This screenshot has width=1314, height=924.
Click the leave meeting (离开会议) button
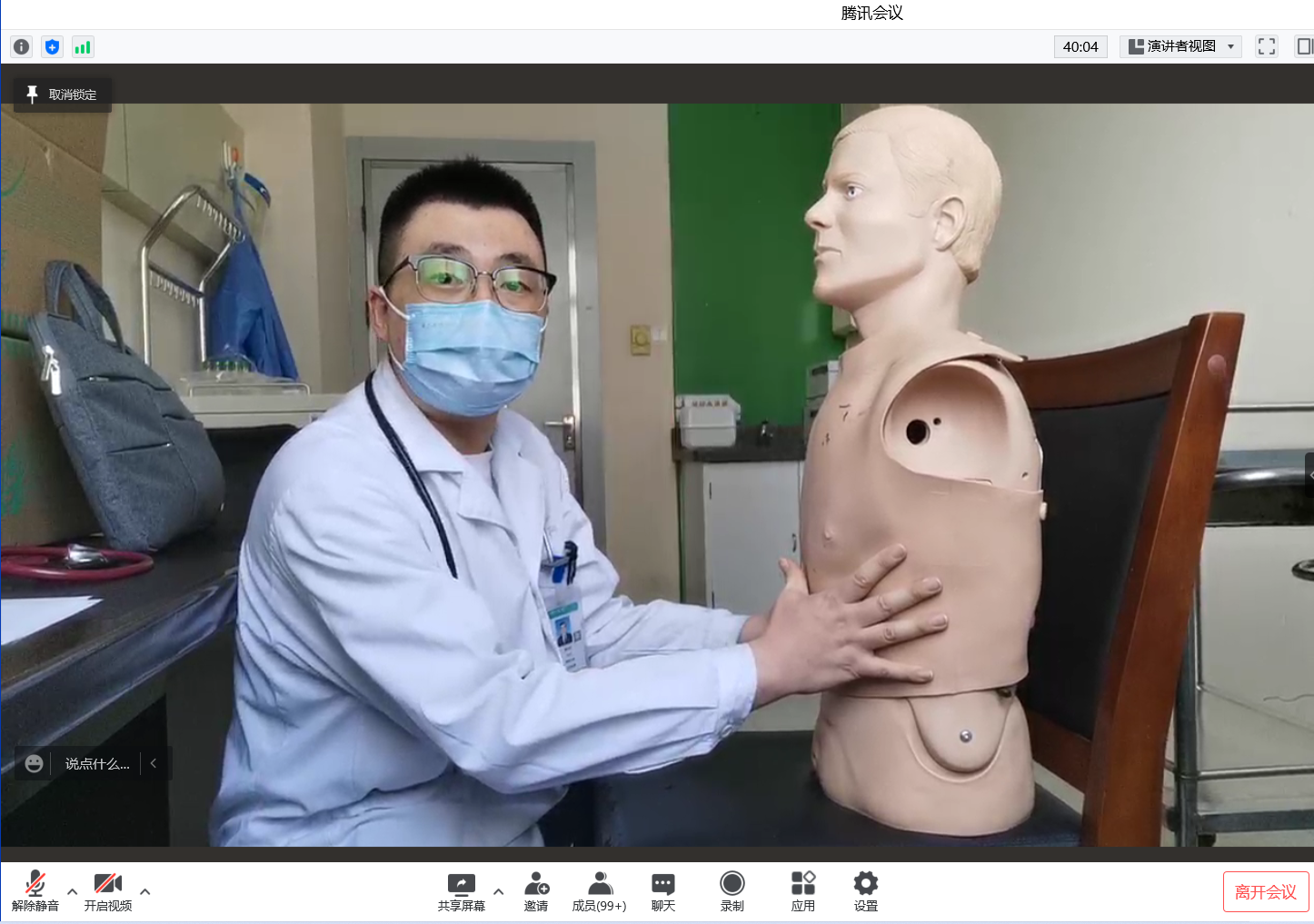click(1265, 892)
